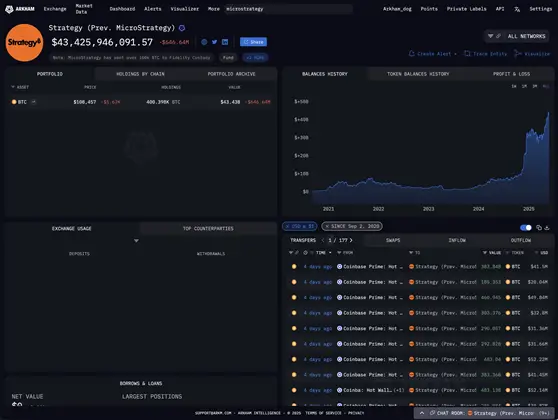558x420 pixels.
Task: Open the Twitter profile icon
Action: (214, 42)
